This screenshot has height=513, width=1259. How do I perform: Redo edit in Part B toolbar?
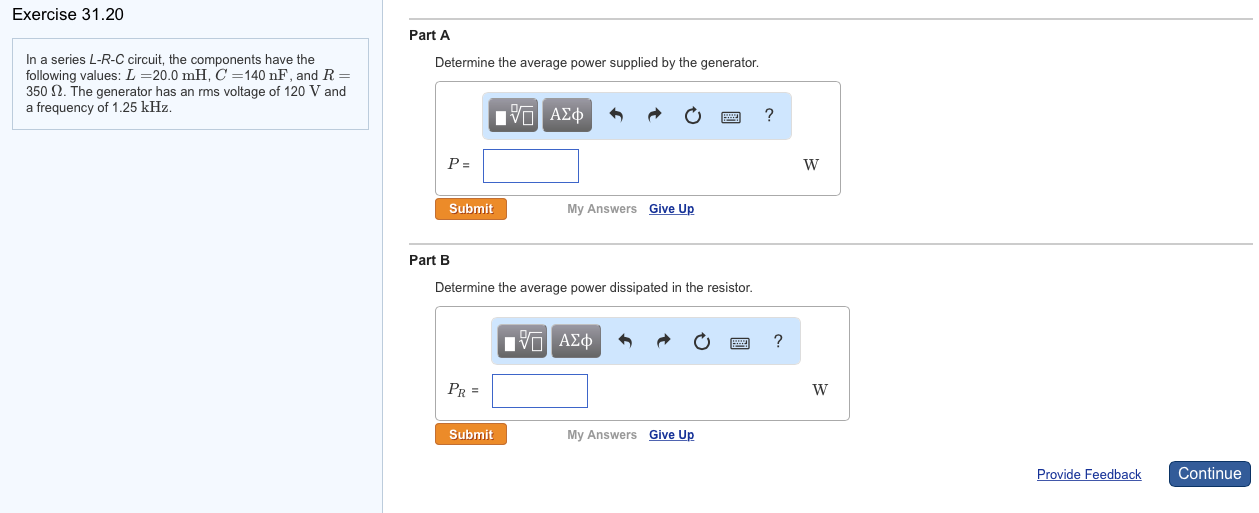point(664,342)
